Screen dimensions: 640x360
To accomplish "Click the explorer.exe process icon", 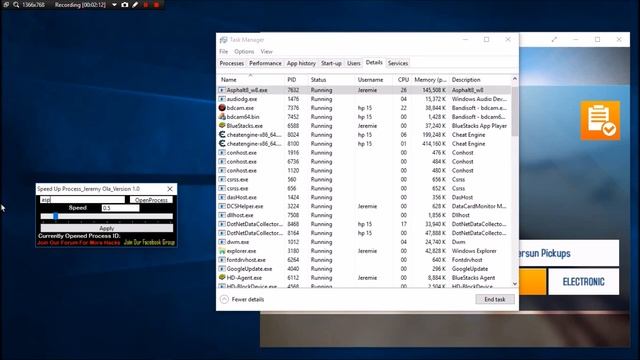I will [x=222, y=251].
